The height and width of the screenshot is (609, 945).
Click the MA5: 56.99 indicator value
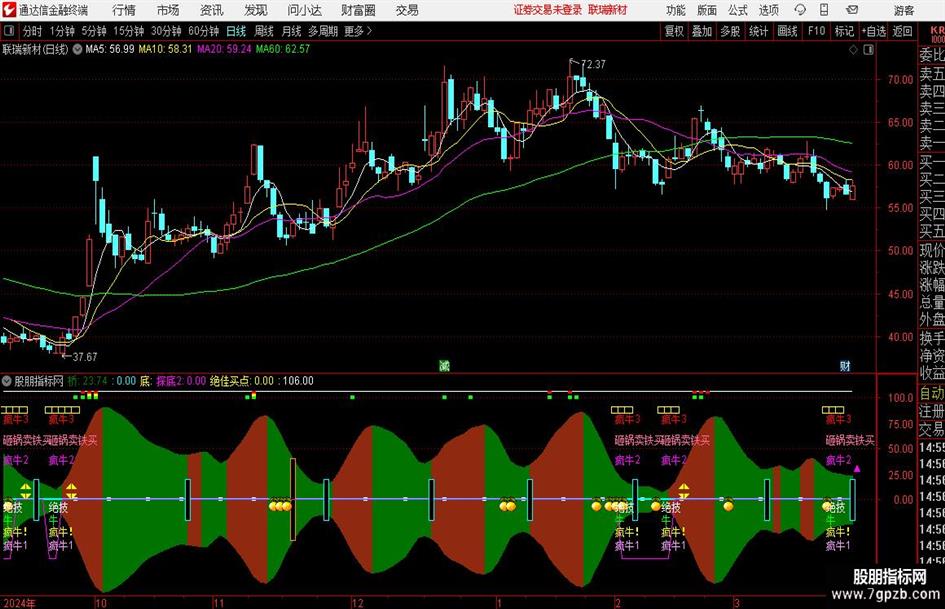pyautogui.click(x=110, y=49)
